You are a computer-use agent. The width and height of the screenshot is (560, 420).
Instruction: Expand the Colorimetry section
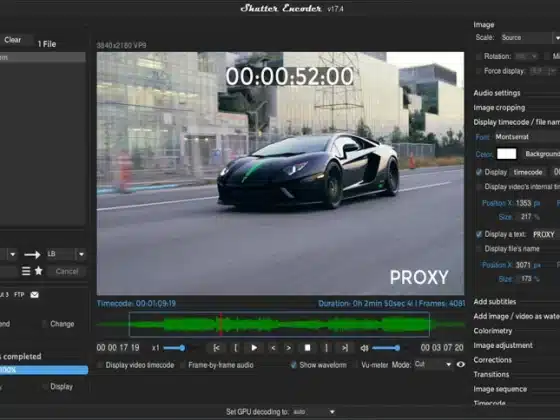point(493,331)
